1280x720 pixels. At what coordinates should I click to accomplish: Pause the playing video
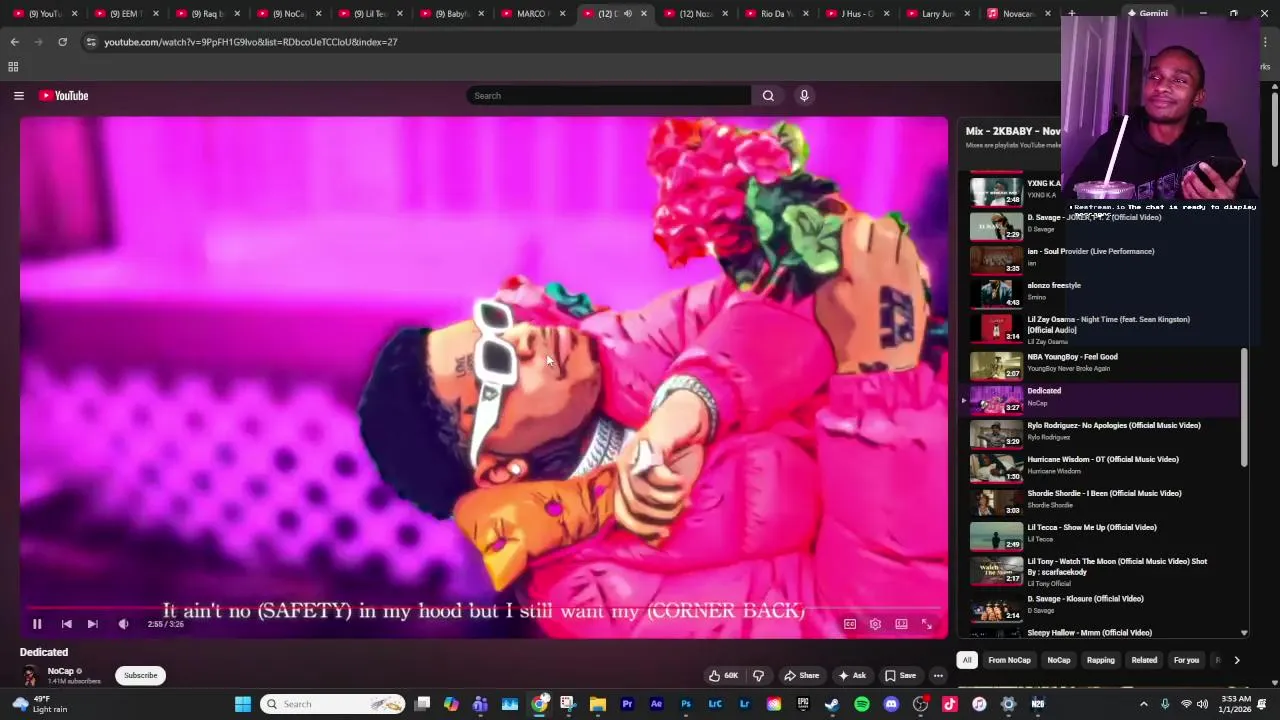(x=37, y=624)
